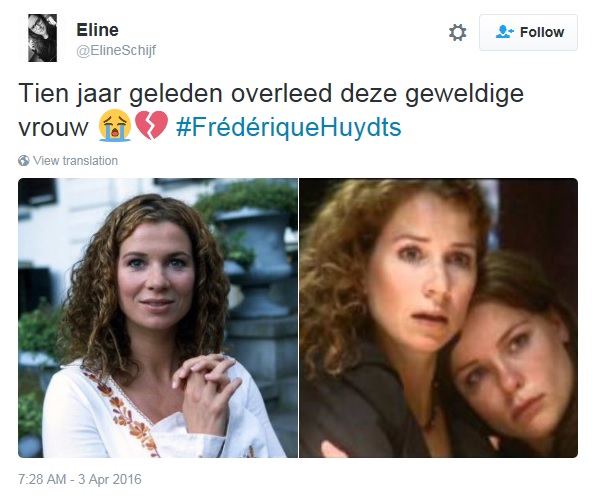This screenshot has height=496, width=593.
Task: Click the tweet text starting 'Tien jaar geleden'
Action: point(271,110)
